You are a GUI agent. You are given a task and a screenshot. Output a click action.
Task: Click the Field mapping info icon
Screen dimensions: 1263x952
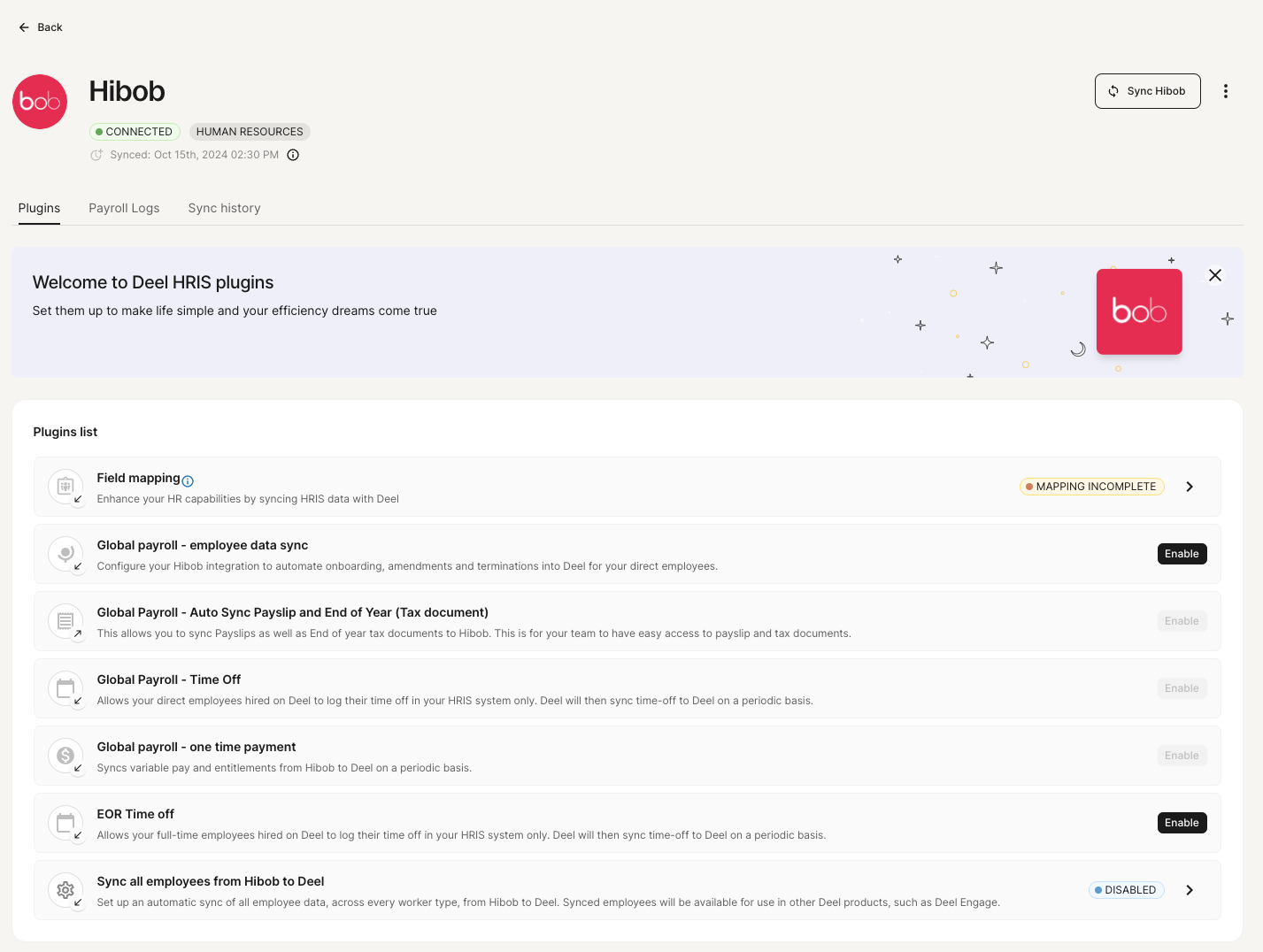coord(188,480)
